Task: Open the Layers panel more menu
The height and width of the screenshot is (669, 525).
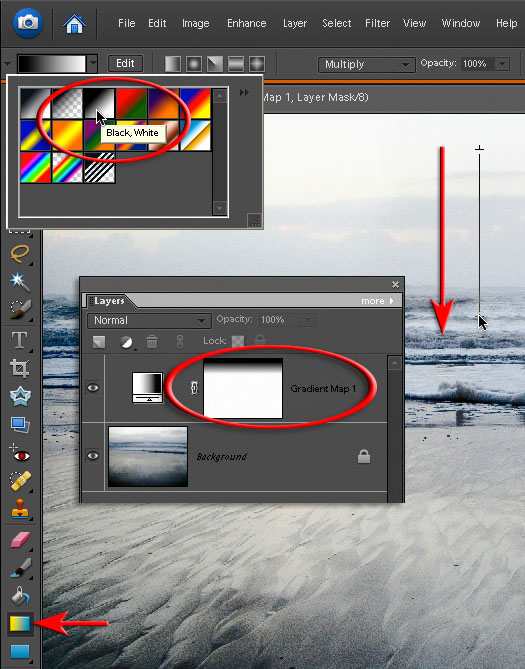Action: (377, 301)
